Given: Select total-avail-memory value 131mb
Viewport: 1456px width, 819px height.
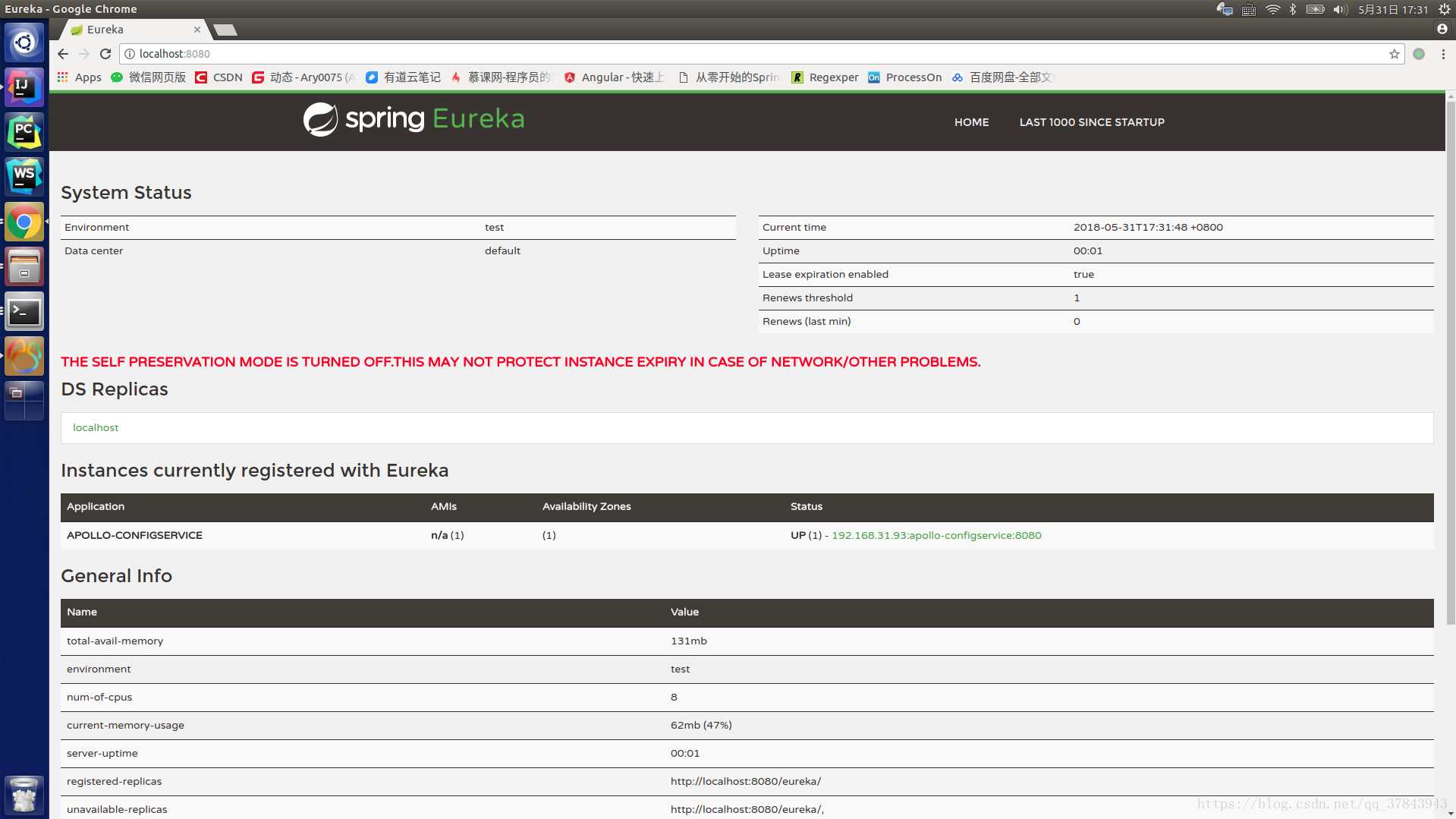Looking at the screenshot, I should pos(688,641).
